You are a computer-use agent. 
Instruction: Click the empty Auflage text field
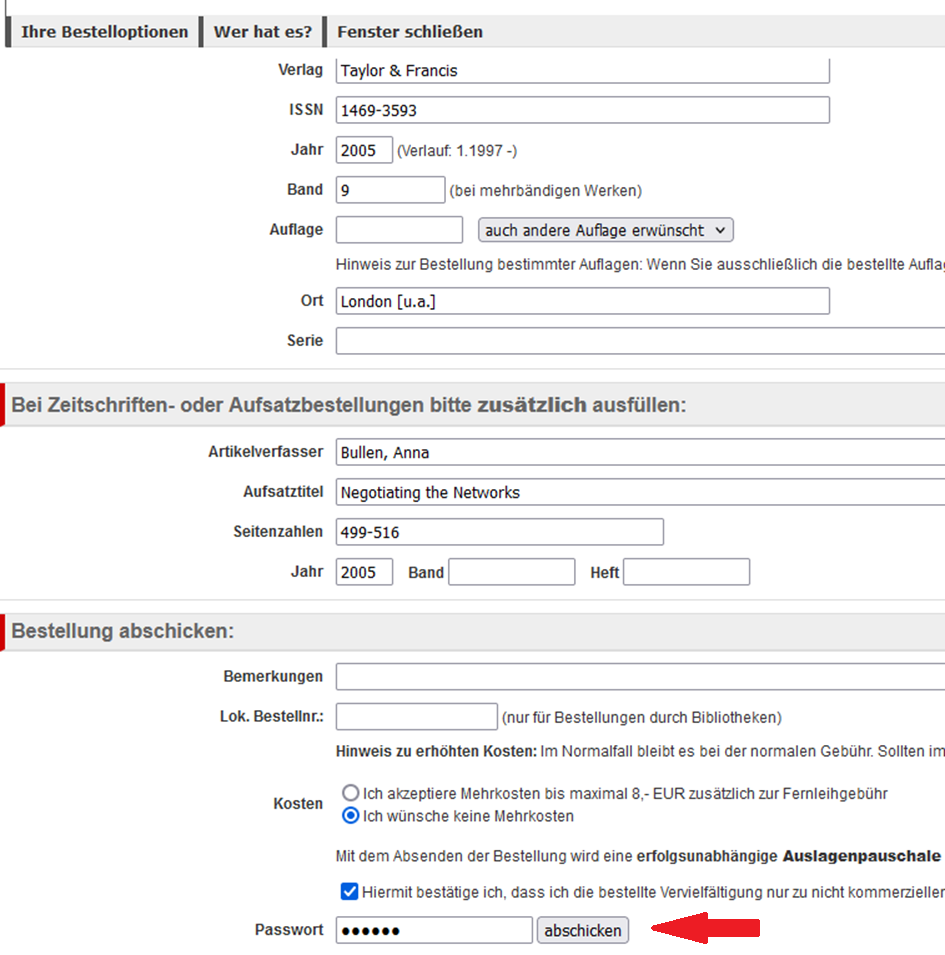[399, 230]
